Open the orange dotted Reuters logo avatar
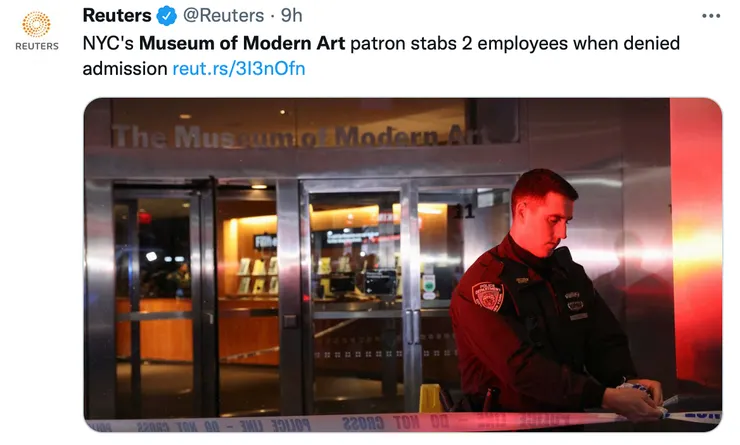 point(36,24)
